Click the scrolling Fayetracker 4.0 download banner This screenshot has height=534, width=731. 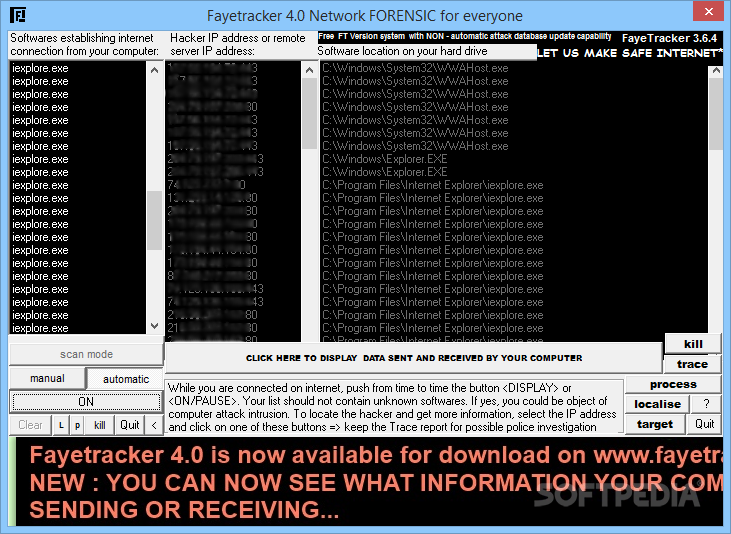369,482
